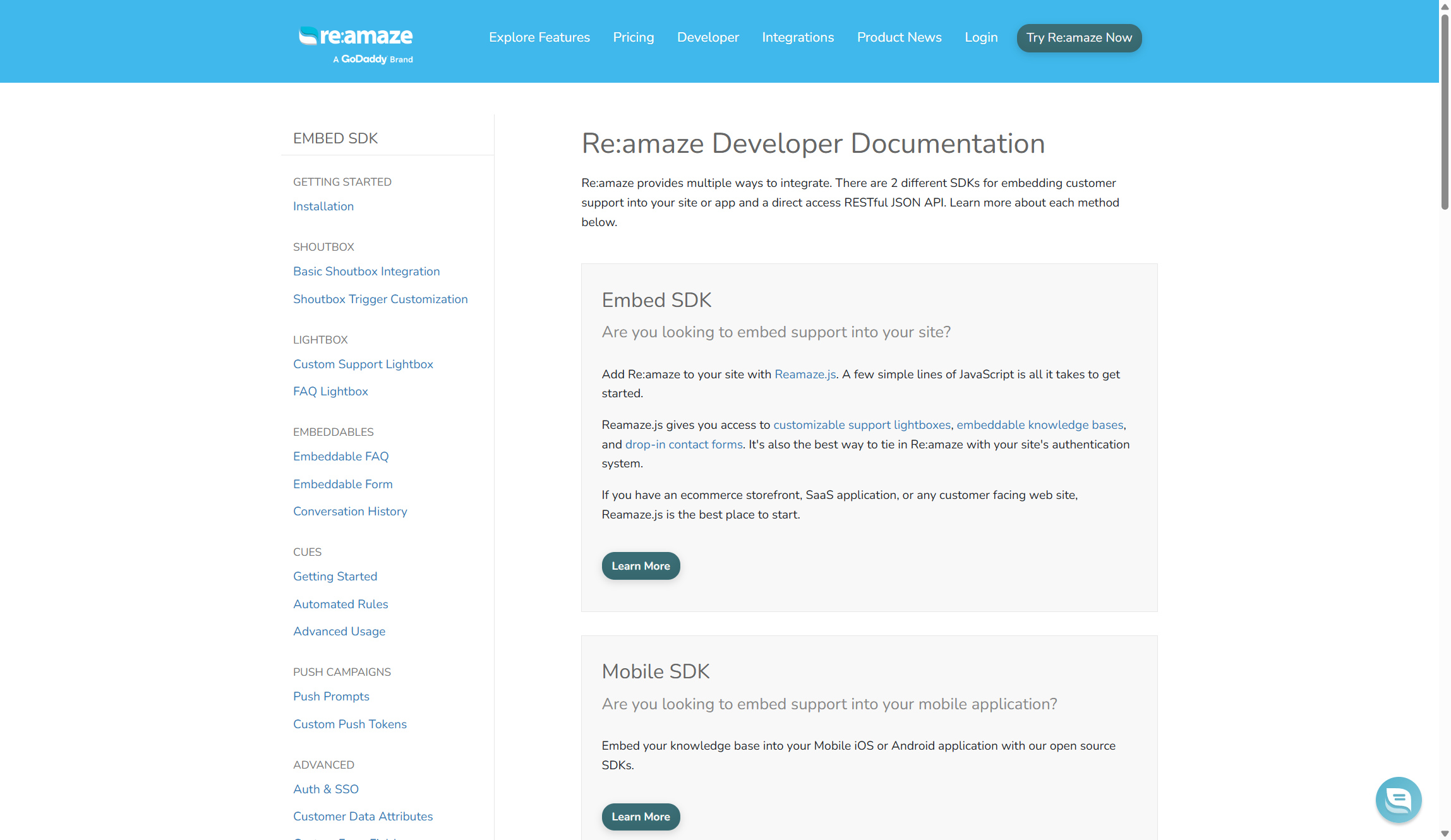Open the Installation sidebar link
The height and width of the screenshot is (840, 1451).
coord(323,206)
